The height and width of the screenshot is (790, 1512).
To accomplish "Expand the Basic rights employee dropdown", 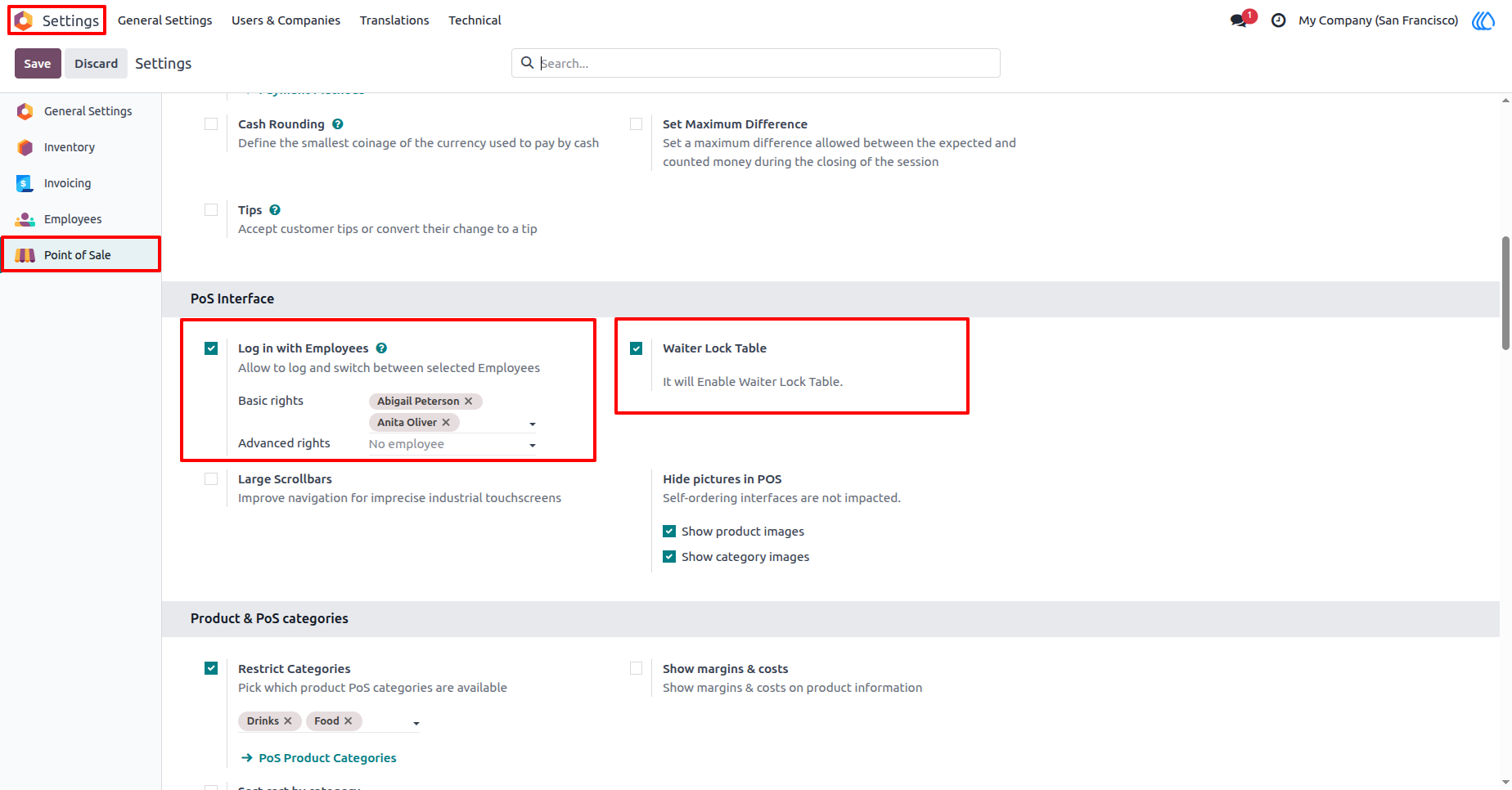I will [533, 424].
